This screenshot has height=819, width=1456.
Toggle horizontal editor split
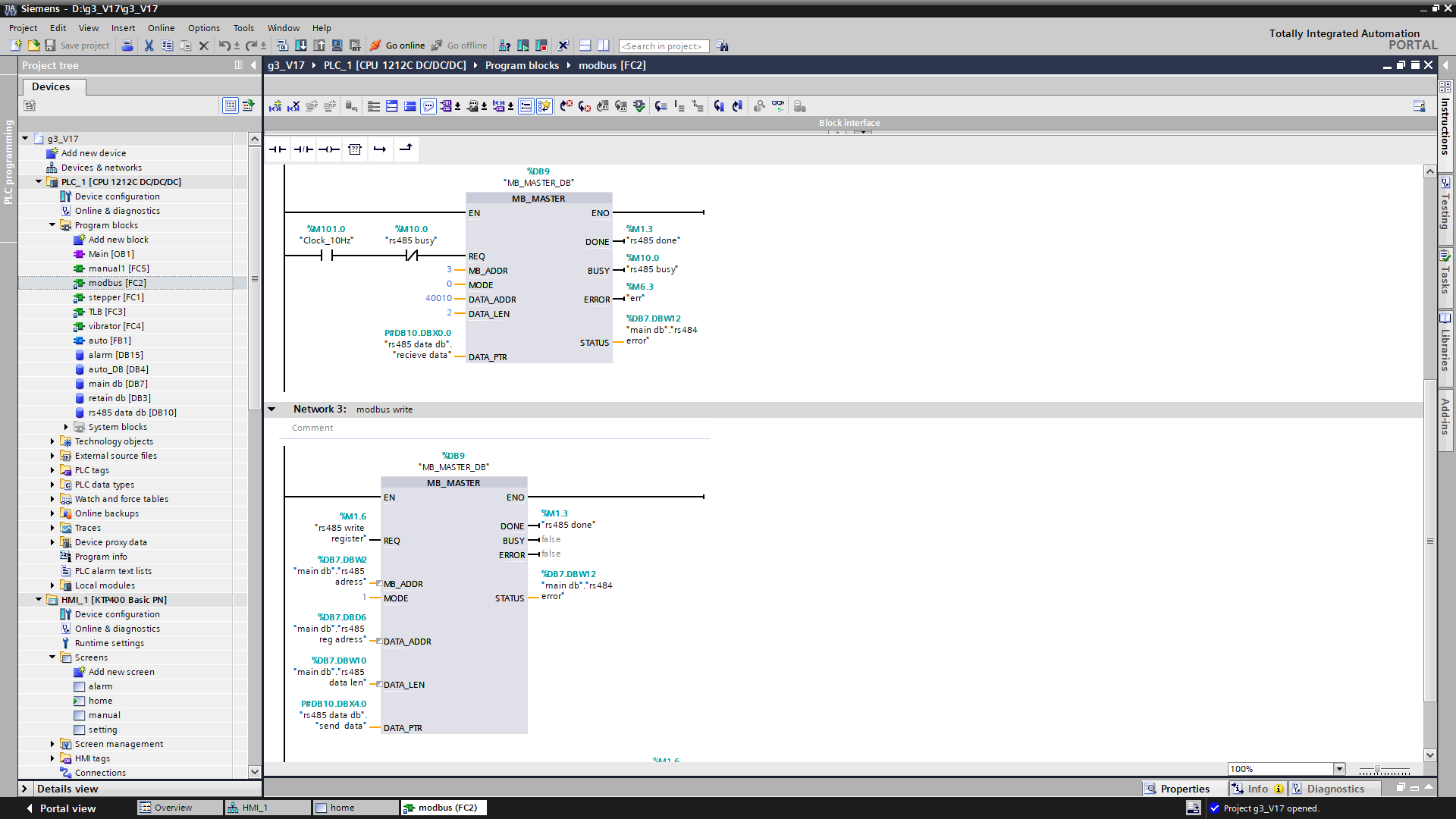tap(585, 45)
